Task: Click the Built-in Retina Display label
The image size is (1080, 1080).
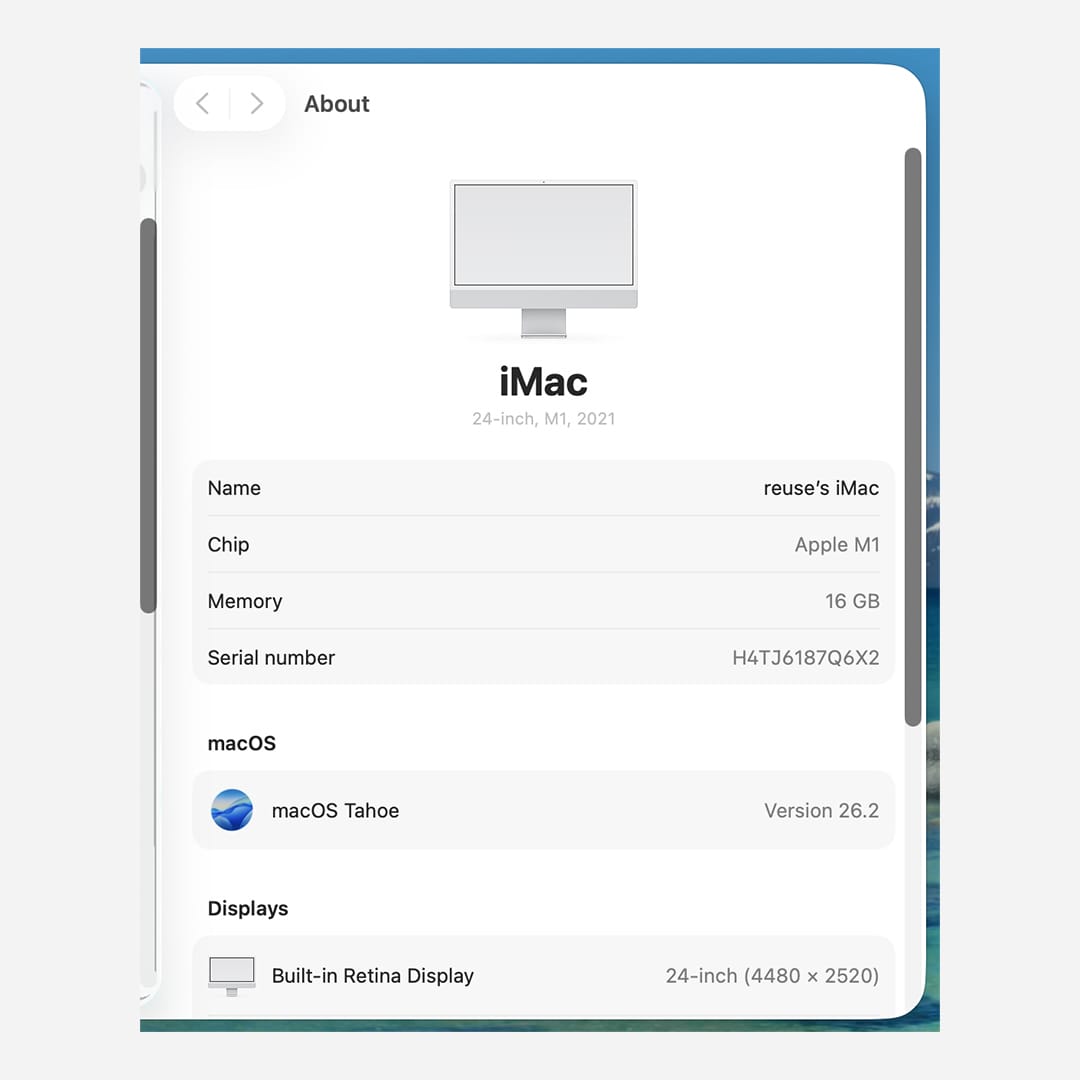Action: pyautogui.click(x=372, y=976)
